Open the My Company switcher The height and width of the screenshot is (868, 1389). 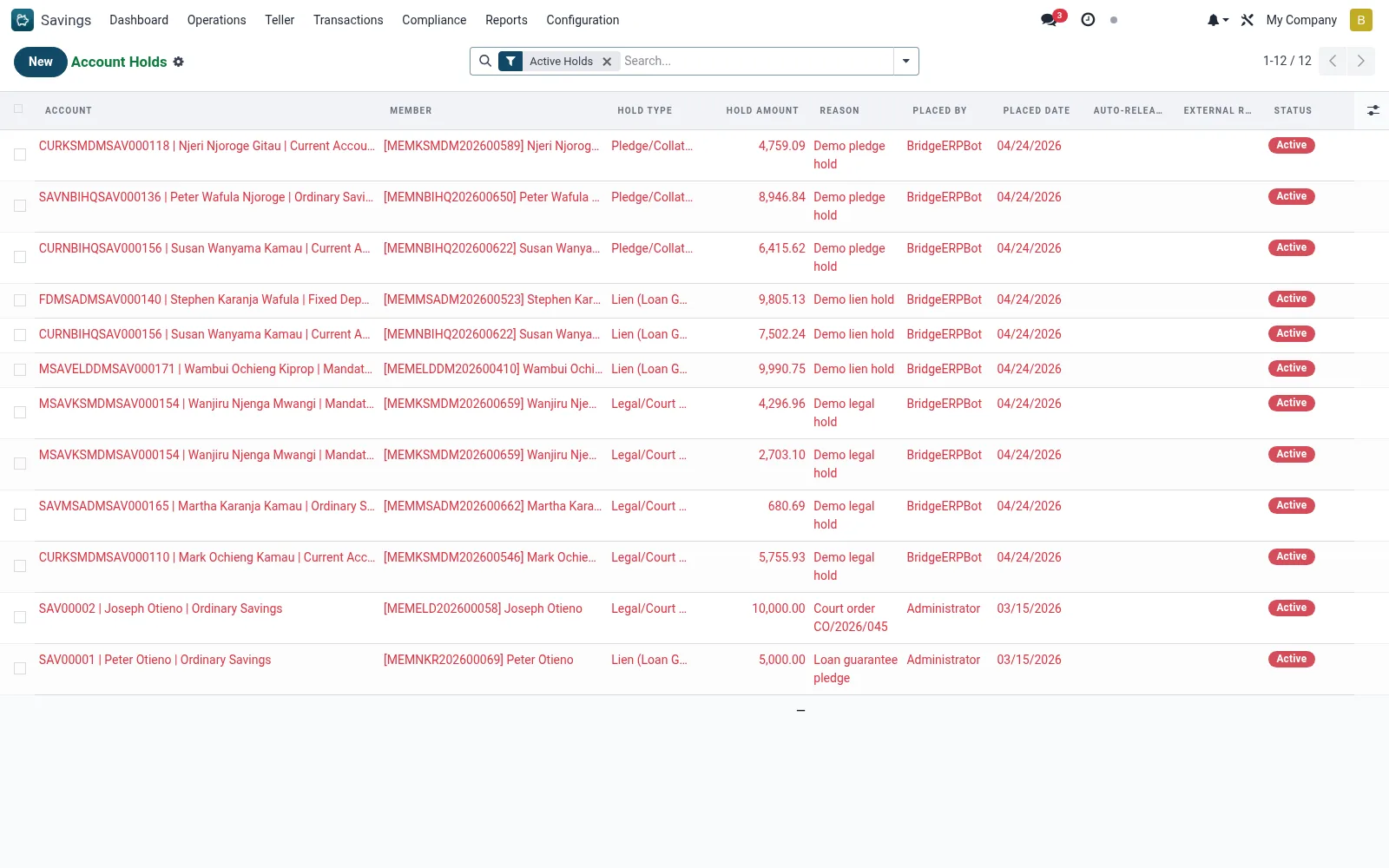click(x=1300, y=20)
